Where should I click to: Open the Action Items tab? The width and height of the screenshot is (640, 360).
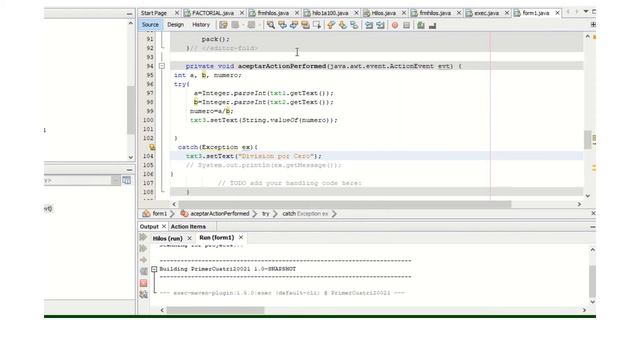coord(188,227)
